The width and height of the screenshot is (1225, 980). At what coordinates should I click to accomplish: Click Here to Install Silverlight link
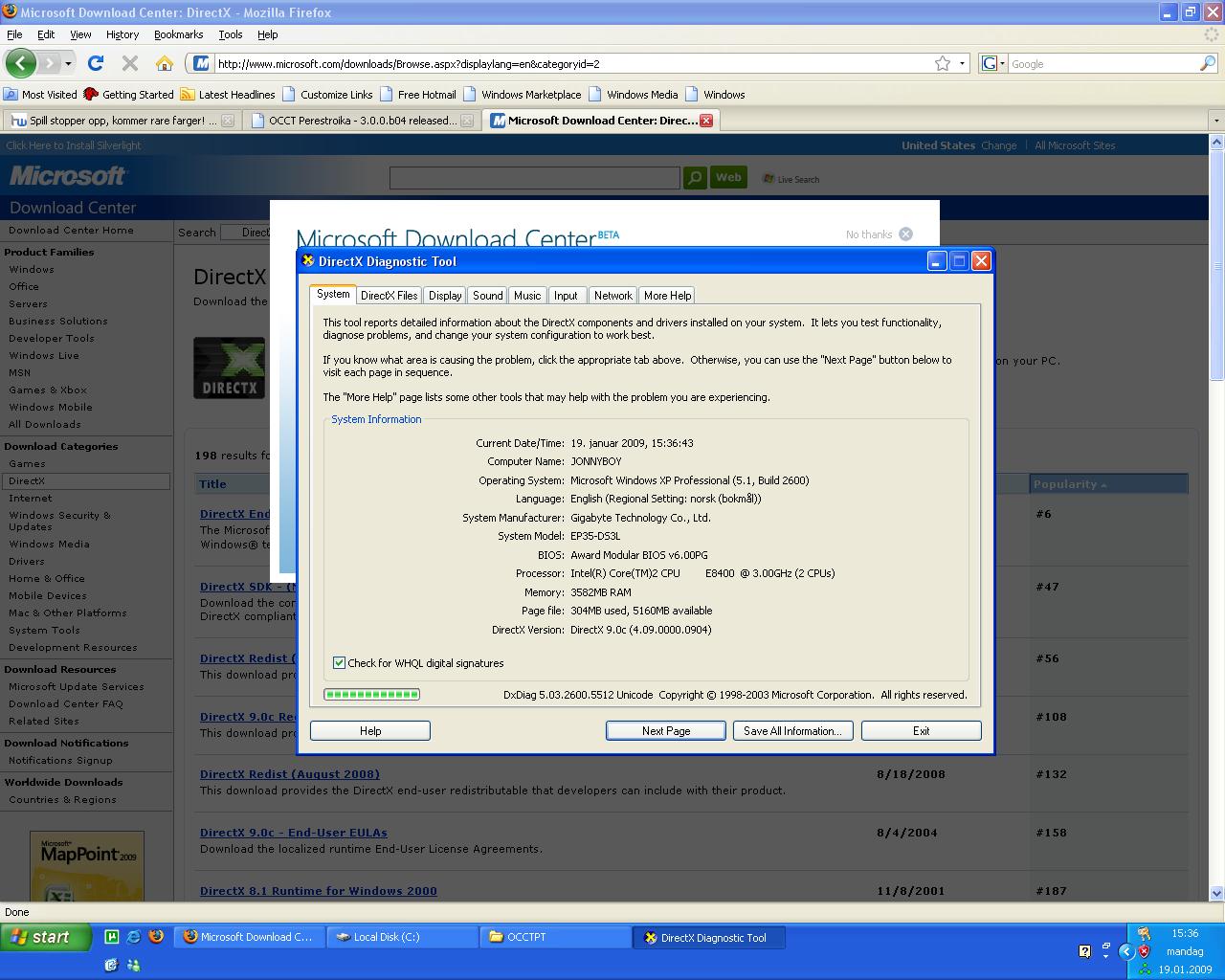coord(74,145)
